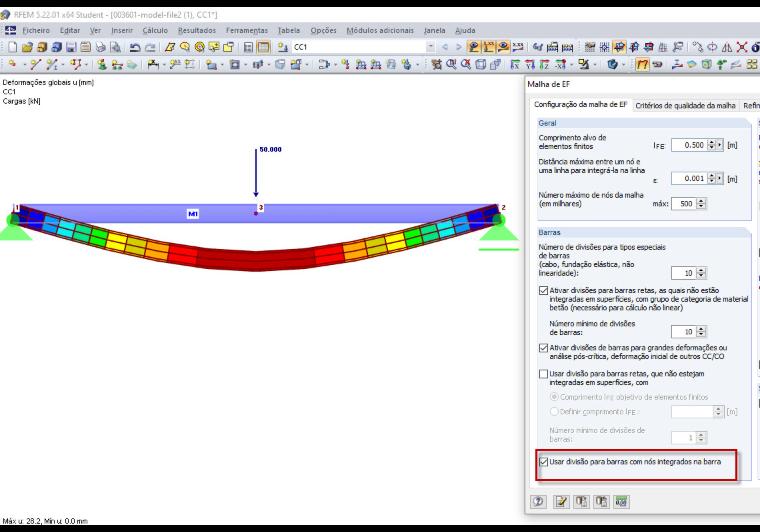Image resolution: width=760 pixels, height=532 pixels.
Task: Click the Edit notes icon in dialog
Action: click(x=561, y=502)
